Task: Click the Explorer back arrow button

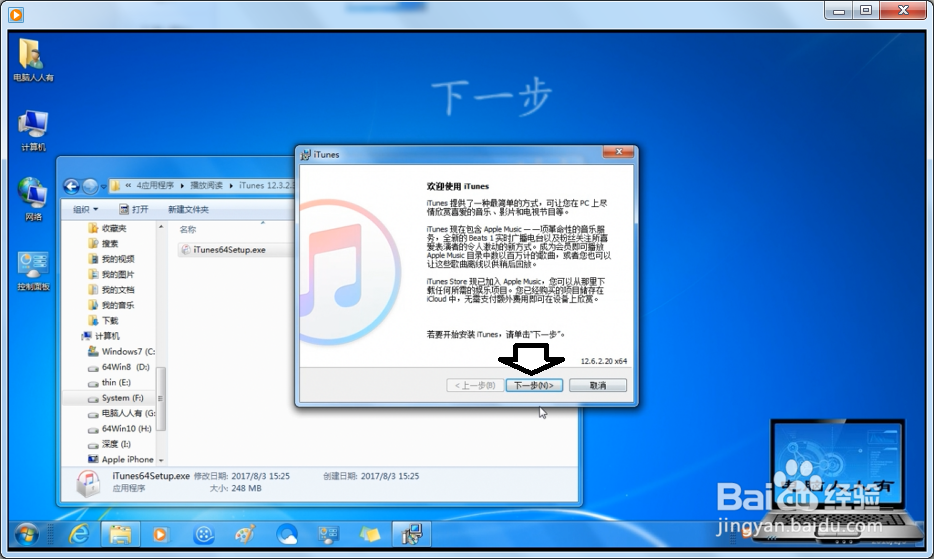Action: tap(71, 187)
